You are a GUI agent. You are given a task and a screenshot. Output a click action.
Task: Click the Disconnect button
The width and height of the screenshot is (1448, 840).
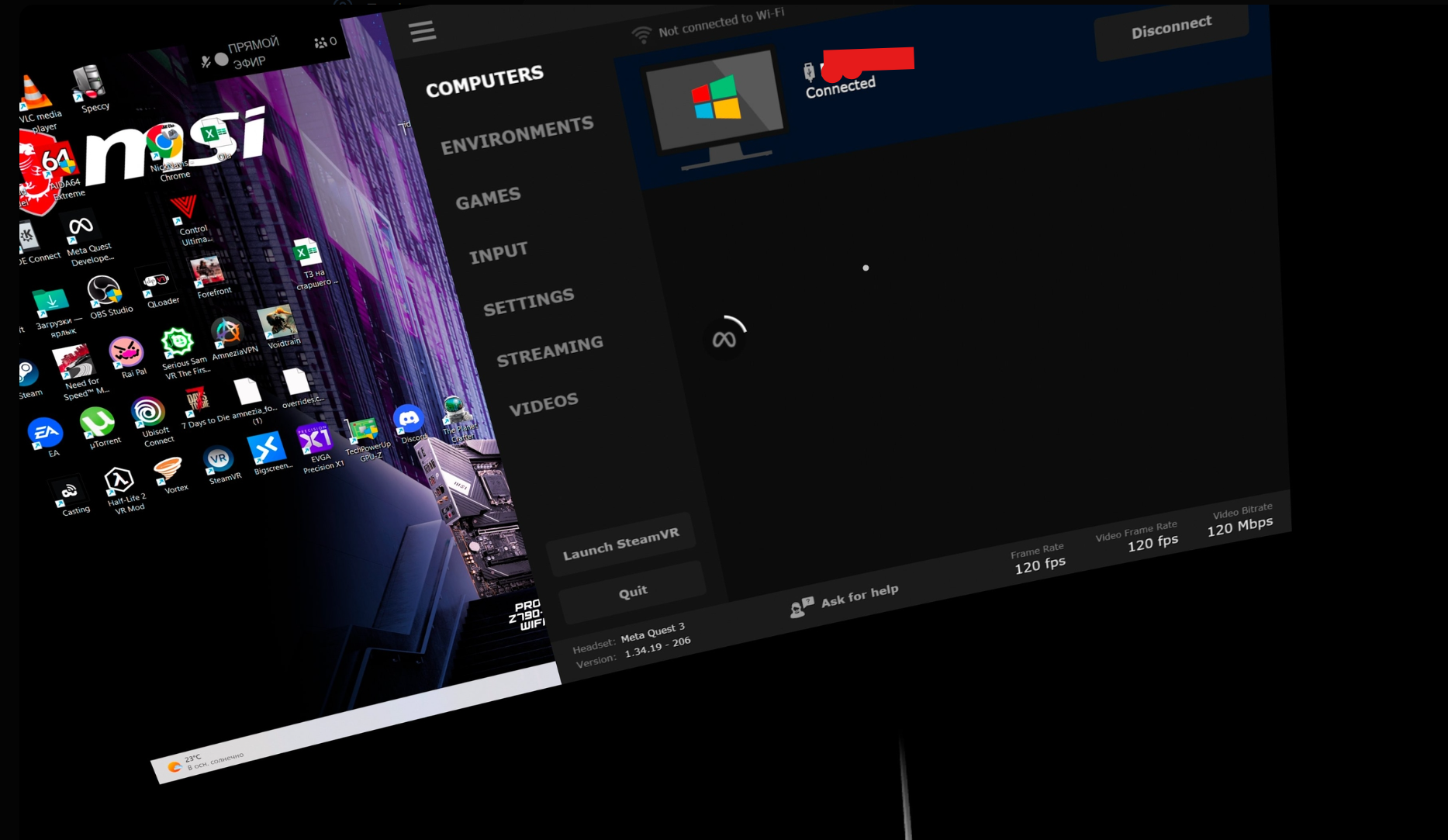pos(1171,28)
